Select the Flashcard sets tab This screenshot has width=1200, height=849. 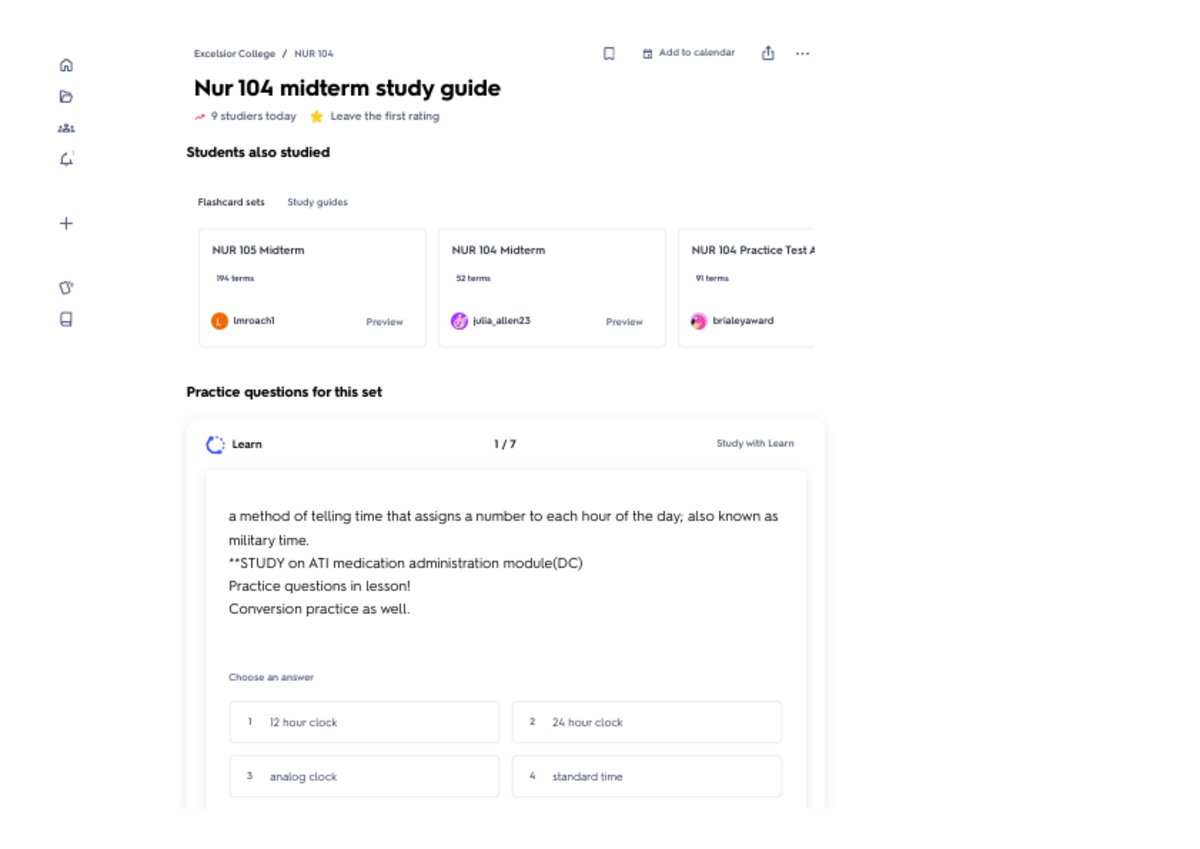pos(231,202)
